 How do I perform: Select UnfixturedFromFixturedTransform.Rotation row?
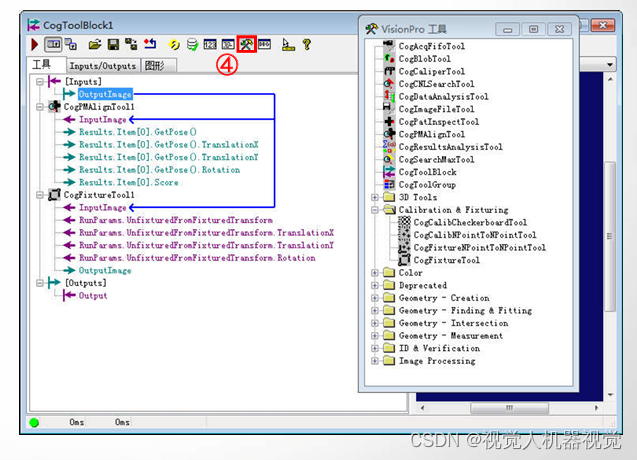click(x=197, y=258)
